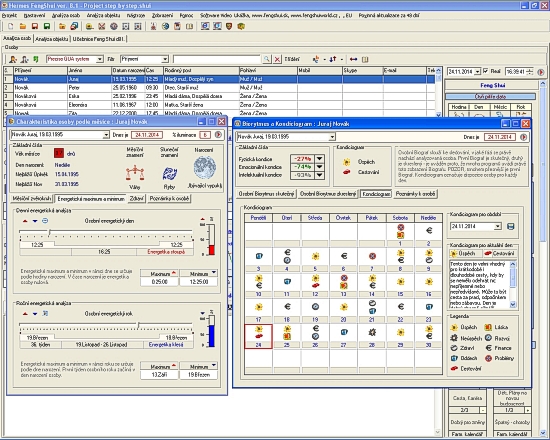Image resolution: width=550 pixels, height=440 pixels.
Task: Click the Ryby fish zodiac icon
Action: (170, 173)
